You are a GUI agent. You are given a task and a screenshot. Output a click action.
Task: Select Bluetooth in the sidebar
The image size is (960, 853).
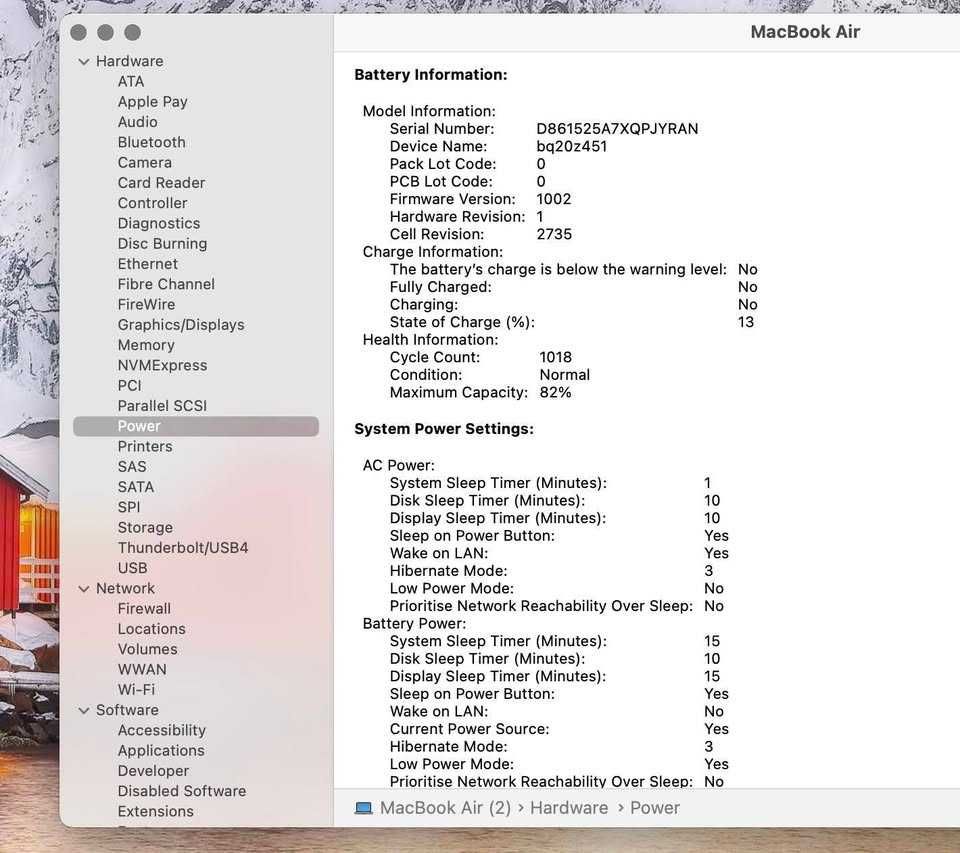[x=151, y=142]
